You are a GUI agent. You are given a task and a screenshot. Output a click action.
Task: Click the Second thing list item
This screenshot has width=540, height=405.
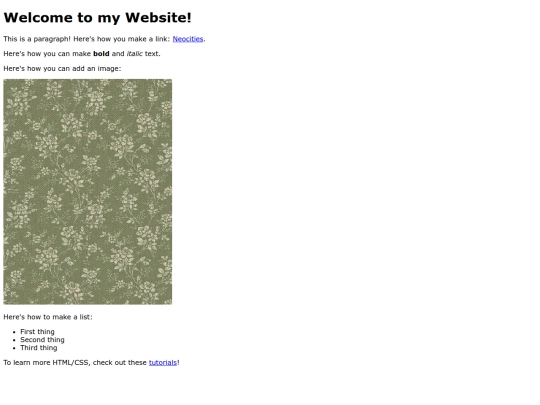click(42, 340)
